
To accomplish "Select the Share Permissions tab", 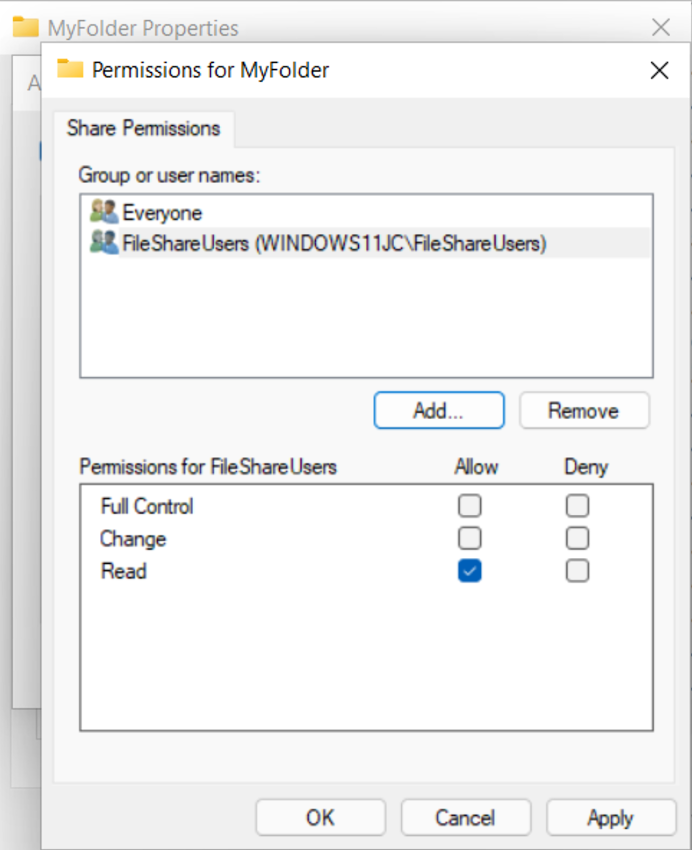I will tap(143, 128).
